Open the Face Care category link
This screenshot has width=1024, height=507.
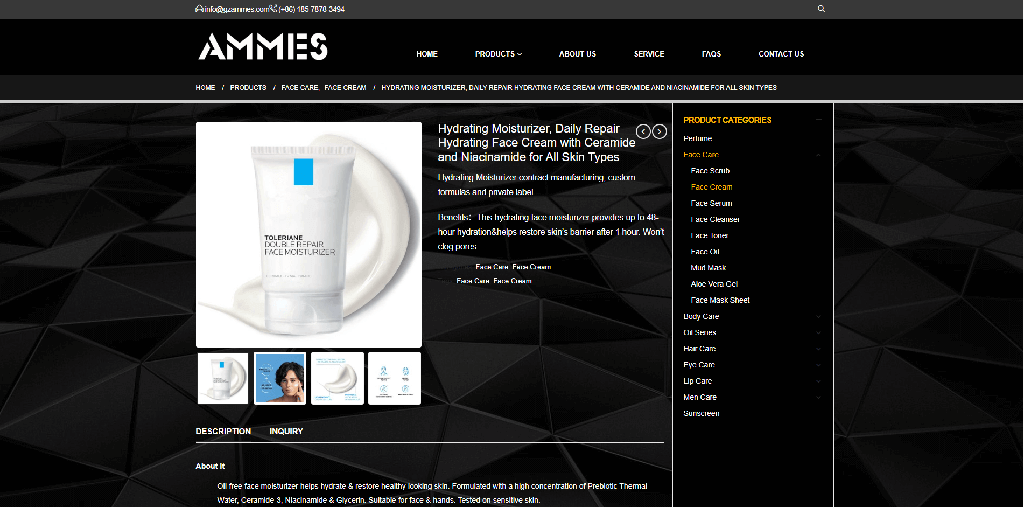[701, 155]
